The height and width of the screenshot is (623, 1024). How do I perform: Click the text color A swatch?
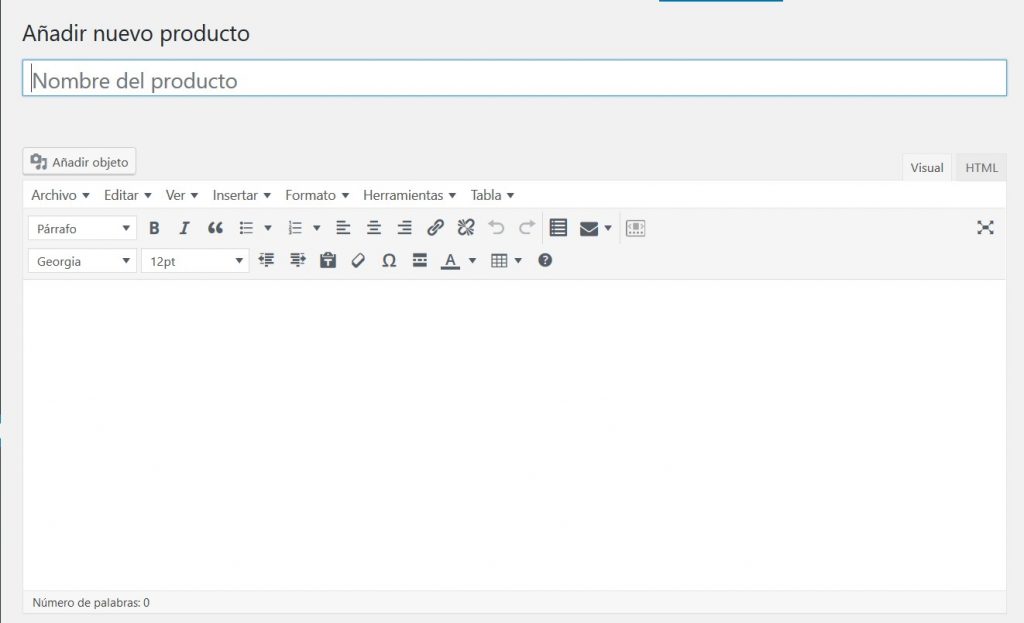[450, 261]
